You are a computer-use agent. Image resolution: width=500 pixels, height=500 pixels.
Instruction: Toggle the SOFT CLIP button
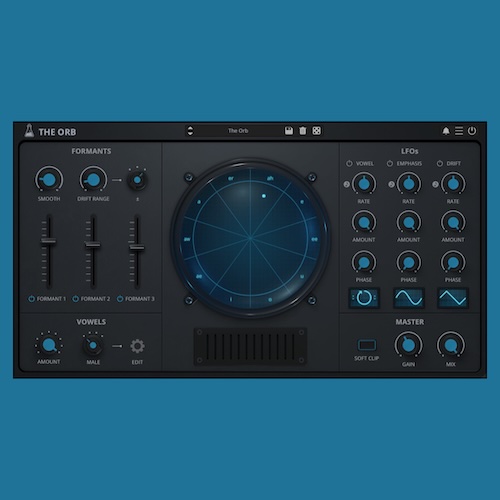tap(367, 345)
